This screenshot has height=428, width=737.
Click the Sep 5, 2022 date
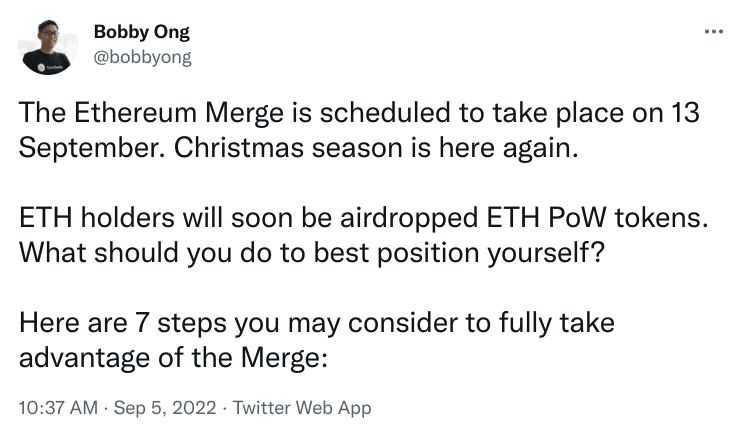pyautogui.click(x=158, y=408)
